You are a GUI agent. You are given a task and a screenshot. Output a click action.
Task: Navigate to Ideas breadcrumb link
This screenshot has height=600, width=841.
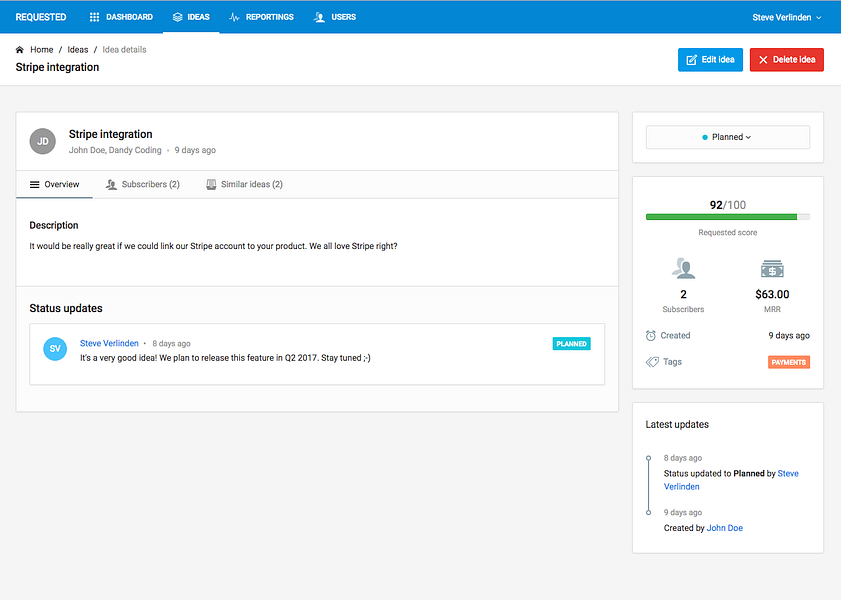click(x=78, y=49)
